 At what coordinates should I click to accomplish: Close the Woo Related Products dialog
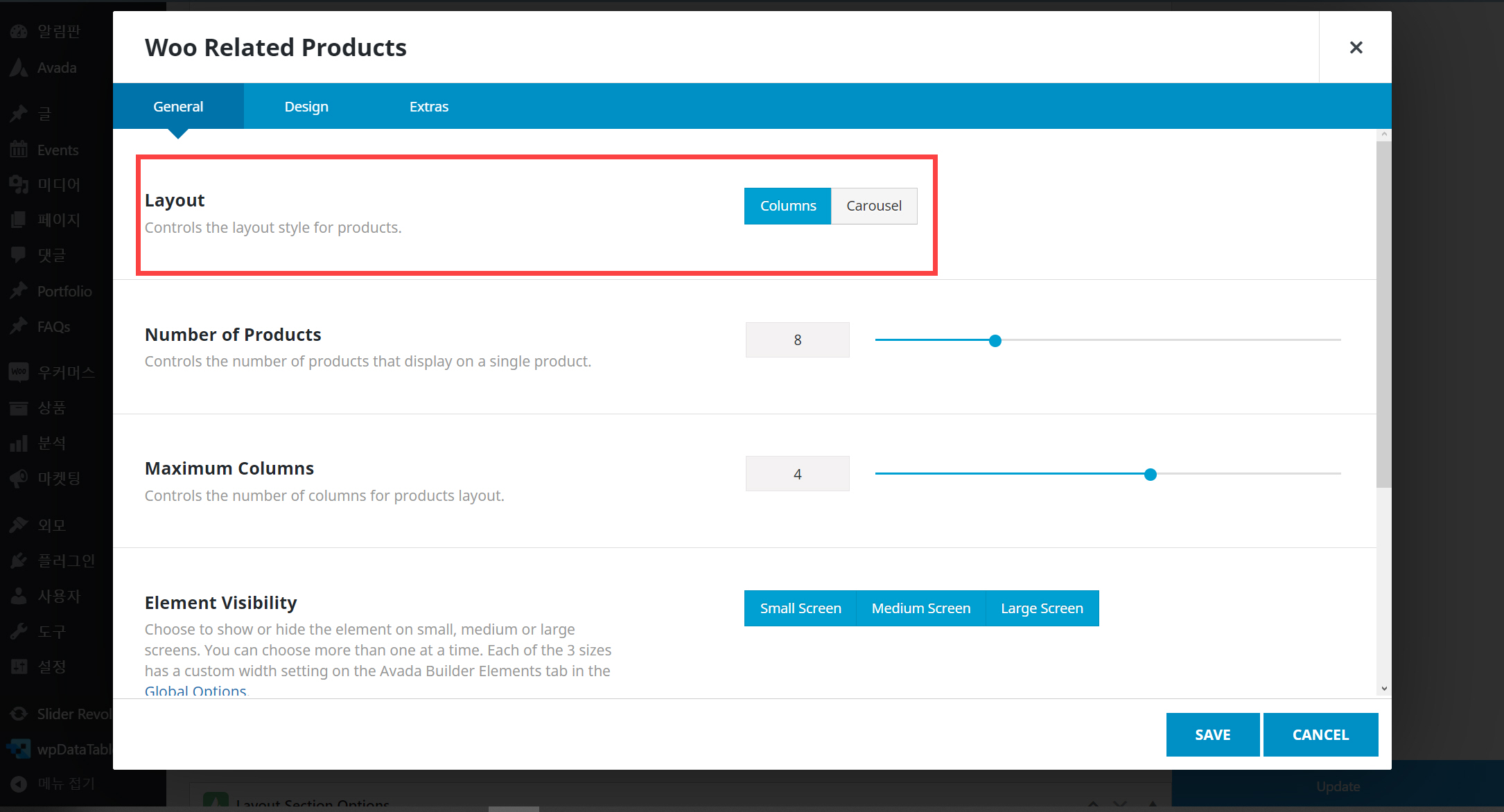click(x=1356, y=47)
